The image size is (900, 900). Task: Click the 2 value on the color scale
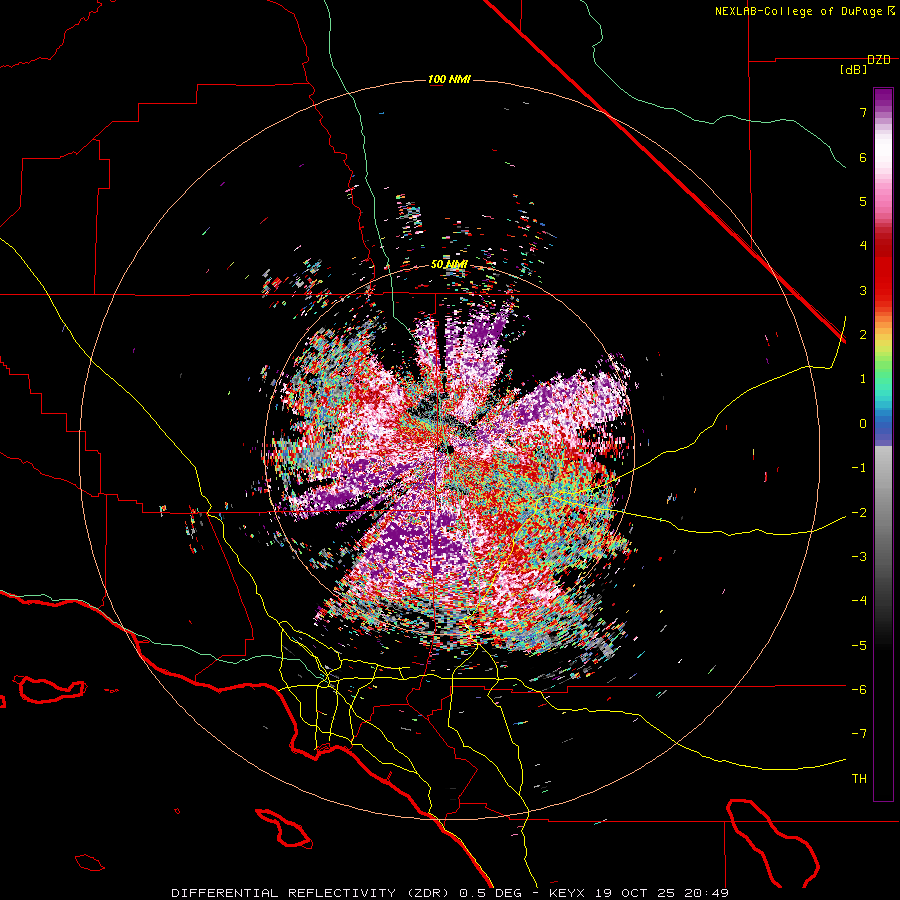863,335
